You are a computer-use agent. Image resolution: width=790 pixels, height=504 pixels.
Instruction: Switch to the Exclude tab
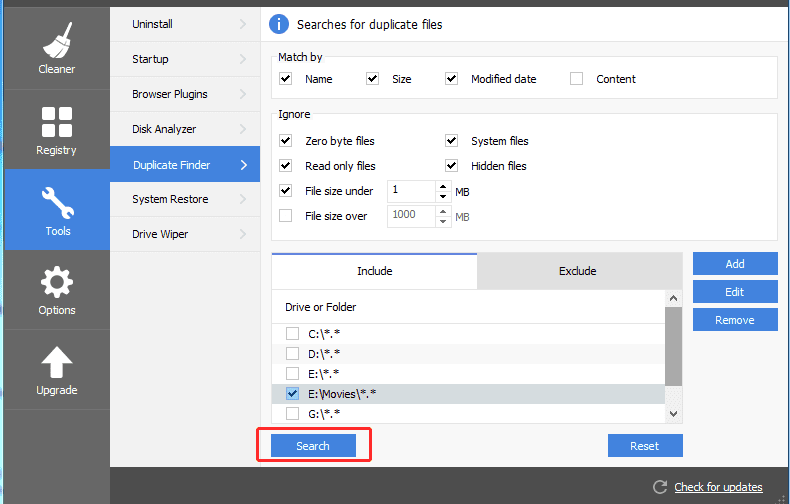tap(578, 271)
